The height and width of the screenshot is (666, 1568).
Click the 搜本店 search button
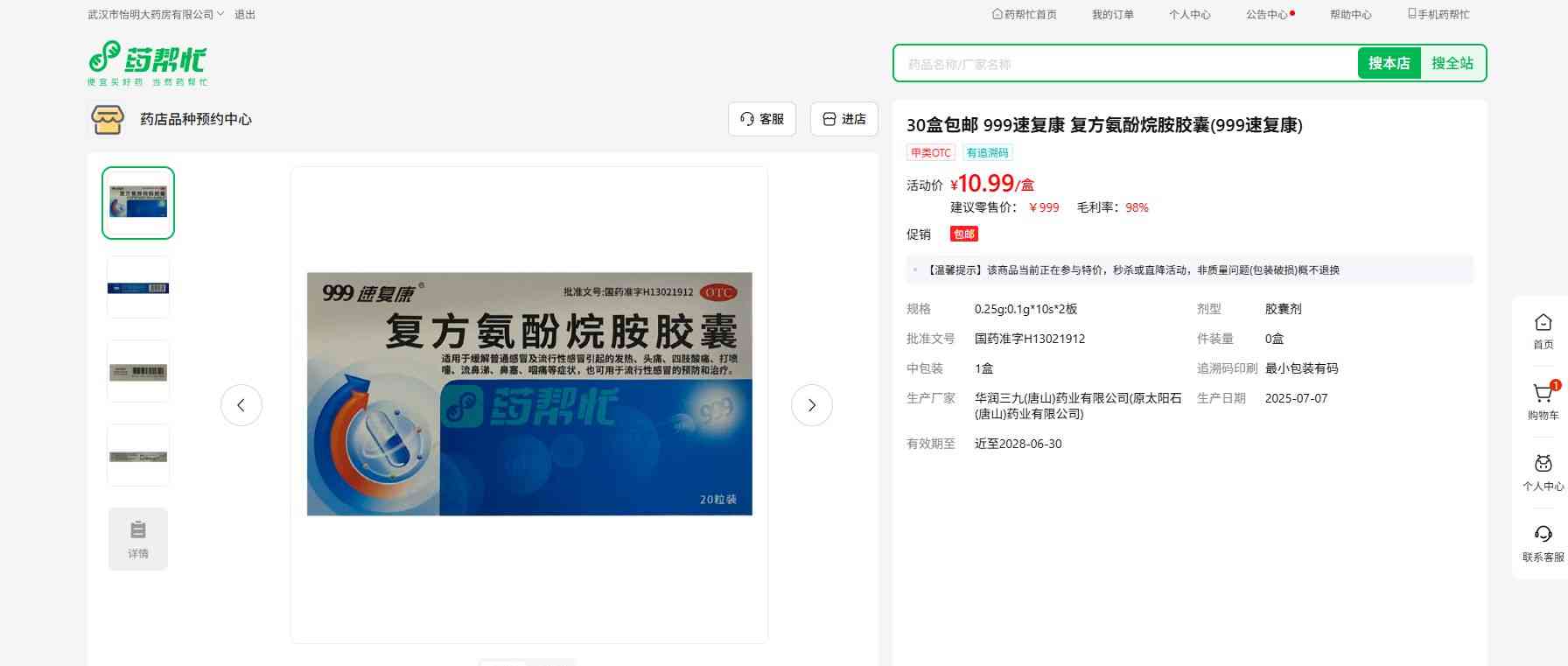[x=1389, y=63]
